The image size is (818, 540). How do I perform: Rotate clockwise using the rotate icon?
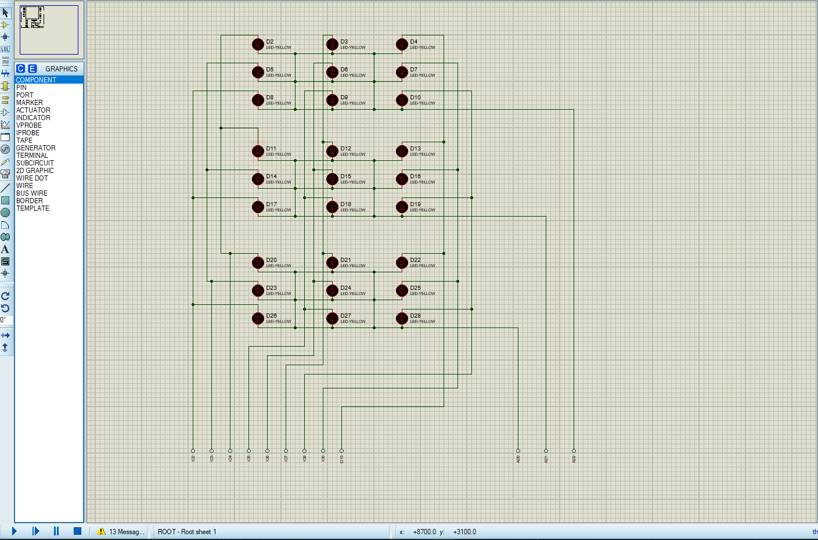(x=5, y=296)
